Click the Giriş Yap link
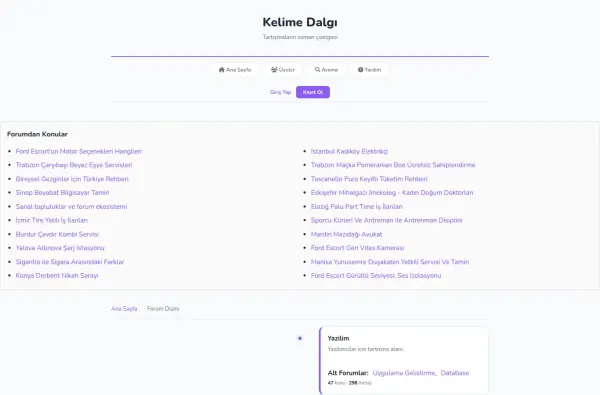The image size is (600, 395). [280, 92]
